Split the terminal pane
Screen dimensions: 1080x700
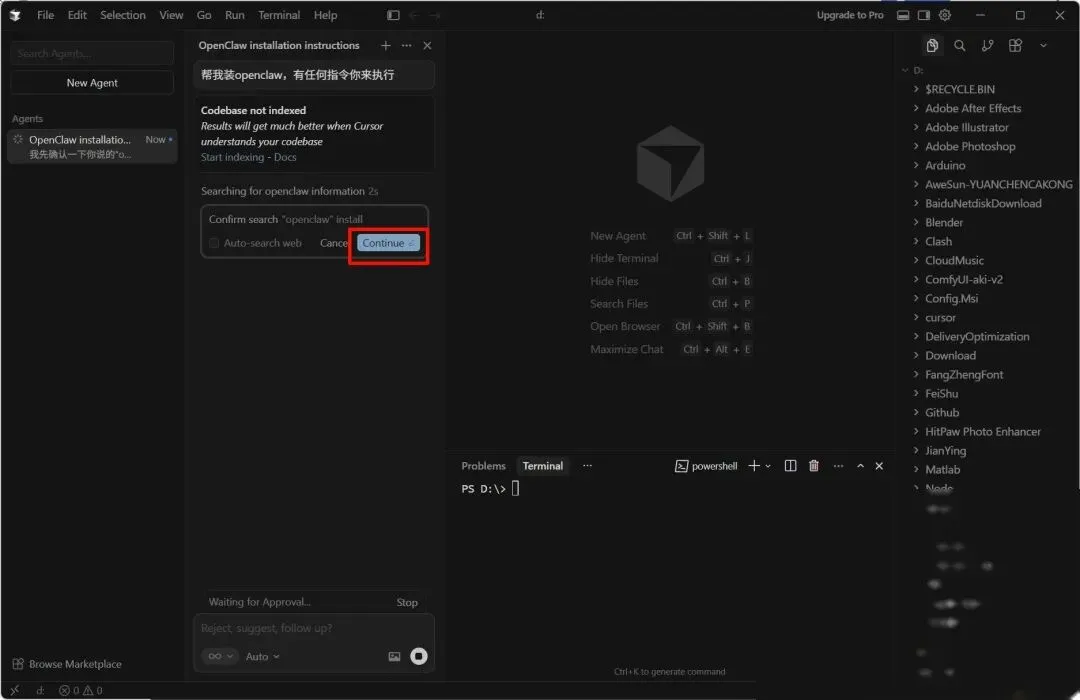tap(790, 466)
